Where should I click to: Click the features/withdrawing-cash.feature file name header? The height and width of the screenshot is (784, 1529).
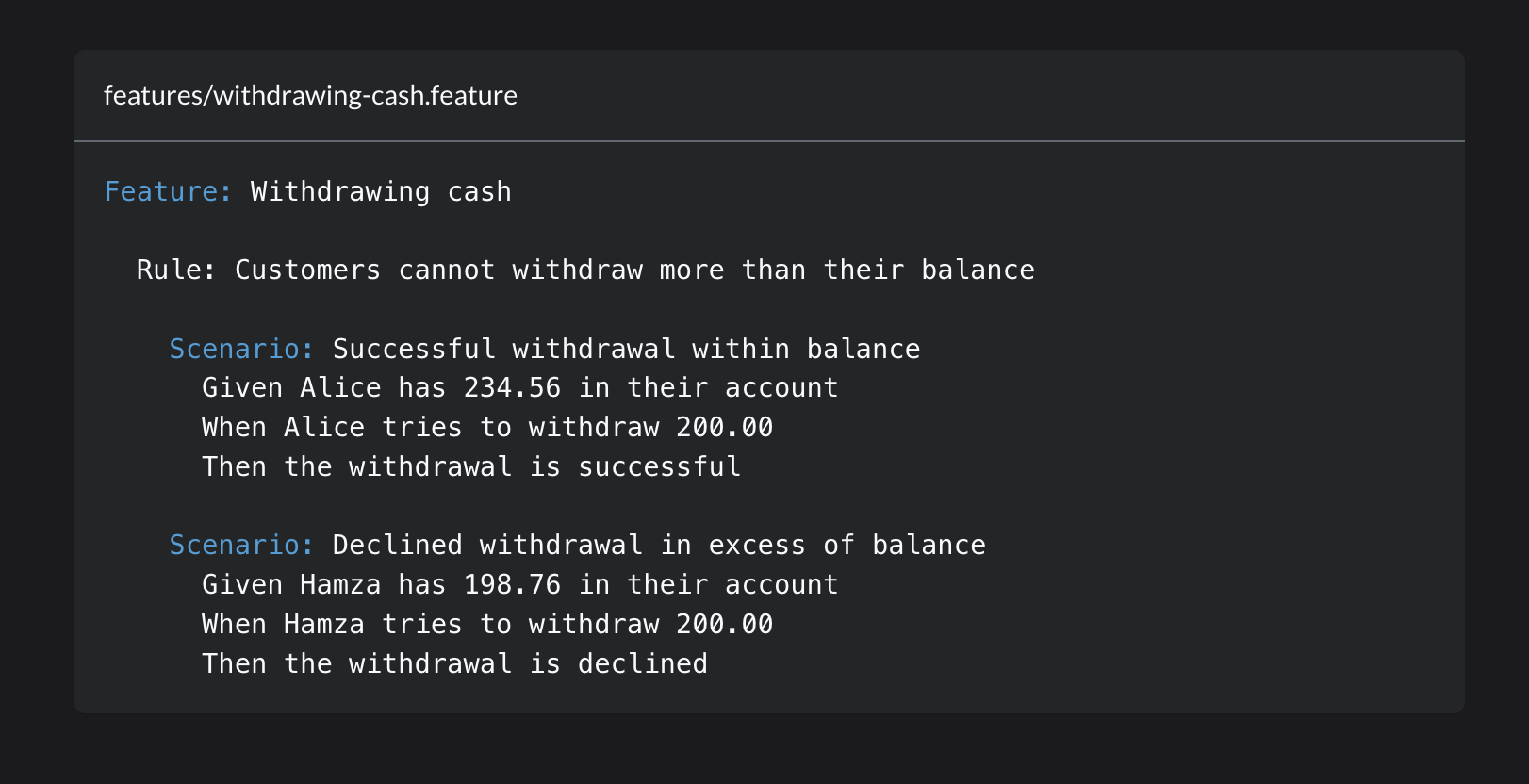[x=310, y=96]
